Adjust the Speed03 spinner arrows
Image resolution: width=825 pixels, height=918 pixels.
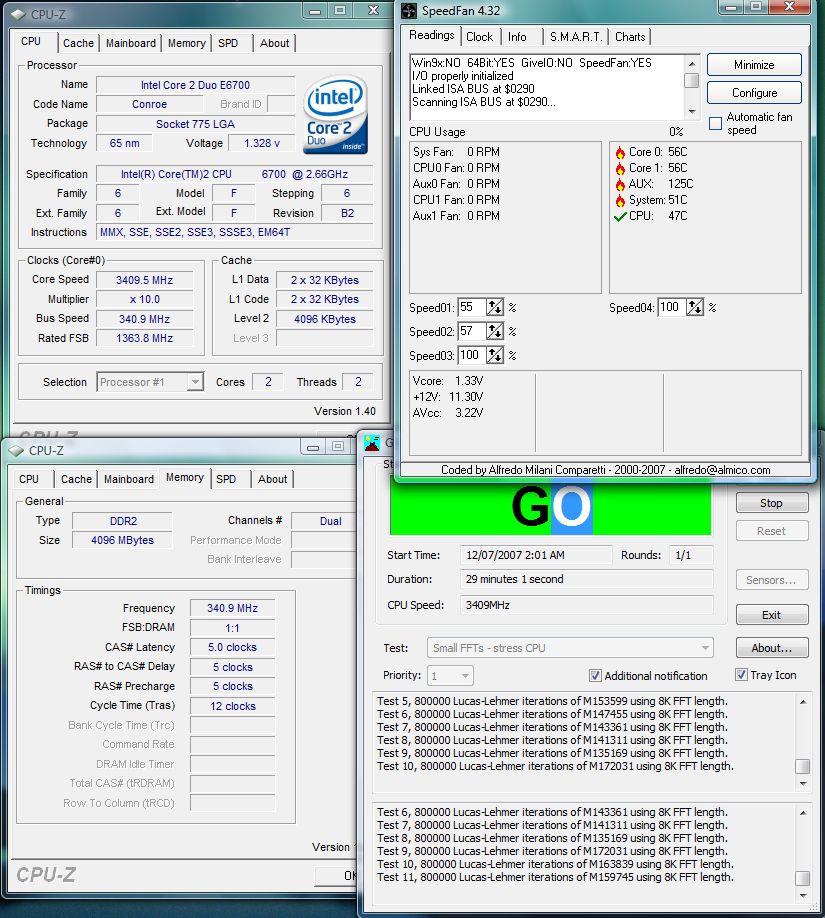tap(495, 355)
